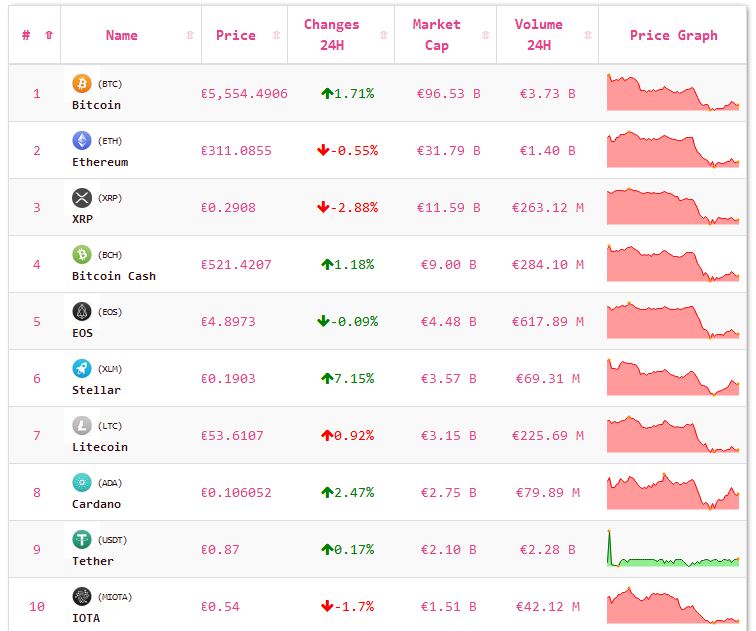The width and height of the screenshot is (756, 631).
Task: Click the XRP coin icon
Action: coord(82,197)
